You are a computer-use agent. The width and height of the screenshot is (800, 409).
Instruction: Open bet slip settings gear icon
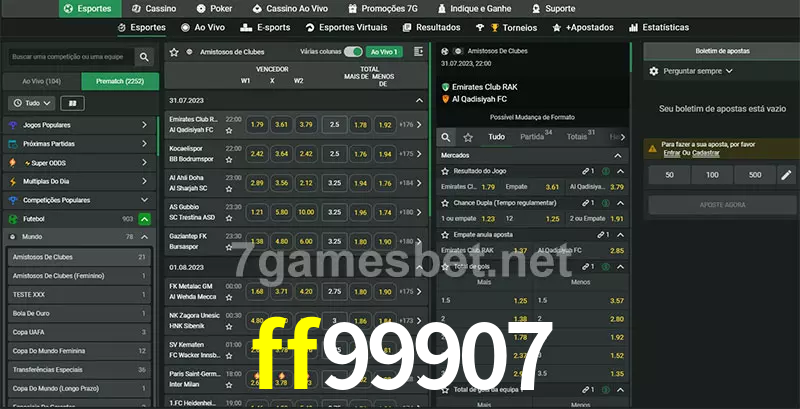(654, 71)
